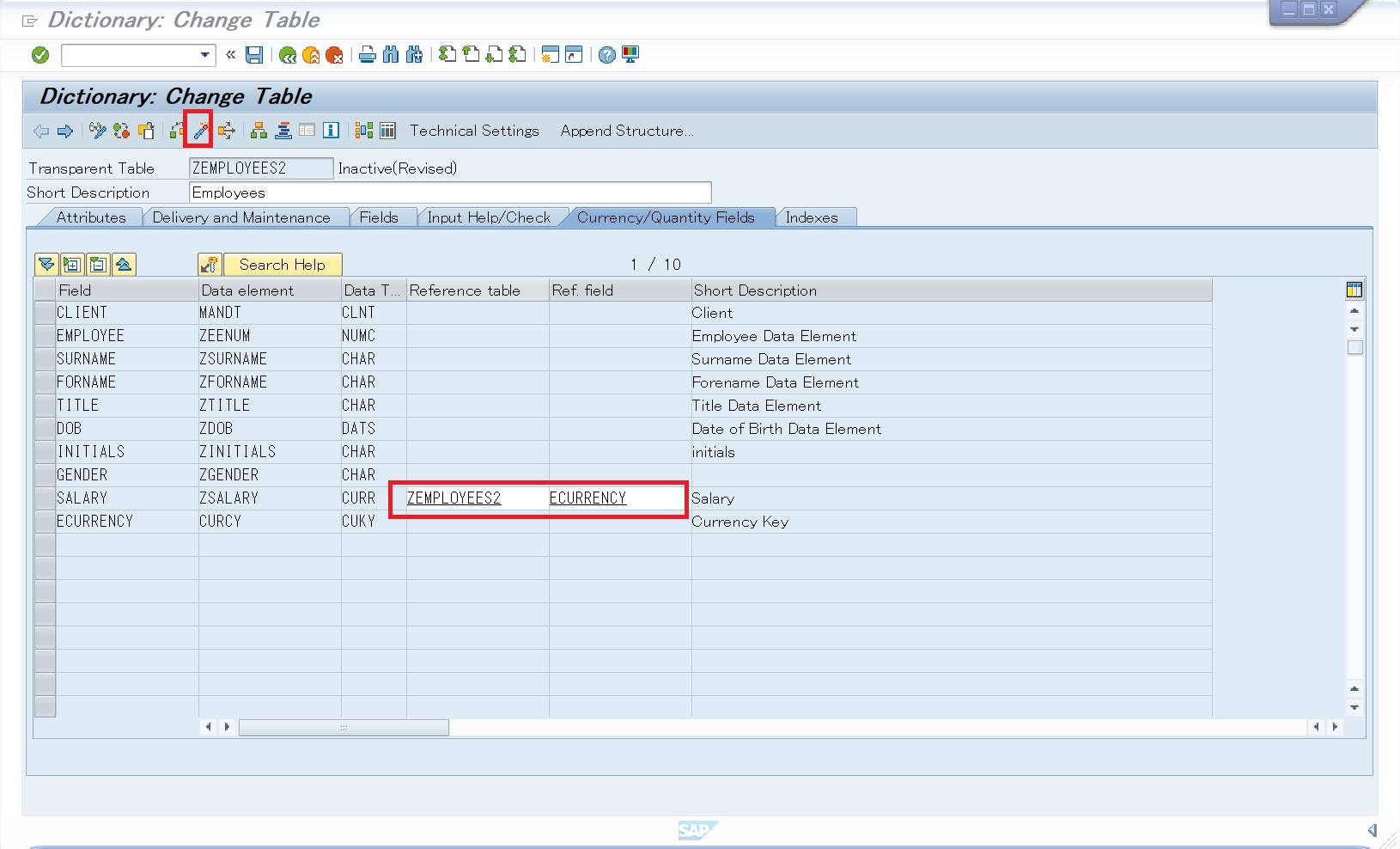Click the green Enter checkmark icon
The height and width of the screenshot is (849, 1400).
(40, 55)
